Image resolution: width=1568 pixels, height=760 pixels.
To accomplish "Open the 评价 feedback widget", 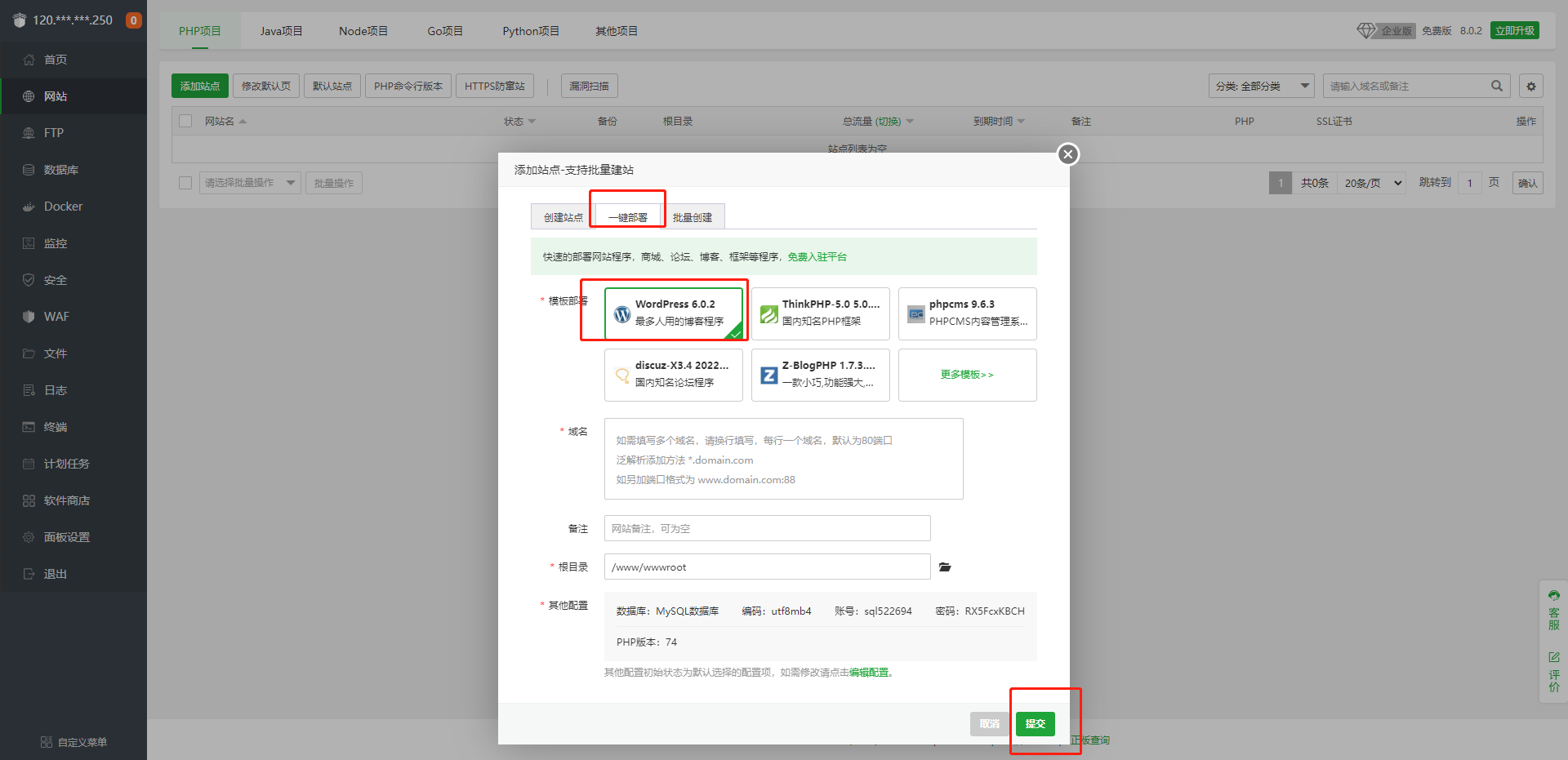I will (1554, 671).
